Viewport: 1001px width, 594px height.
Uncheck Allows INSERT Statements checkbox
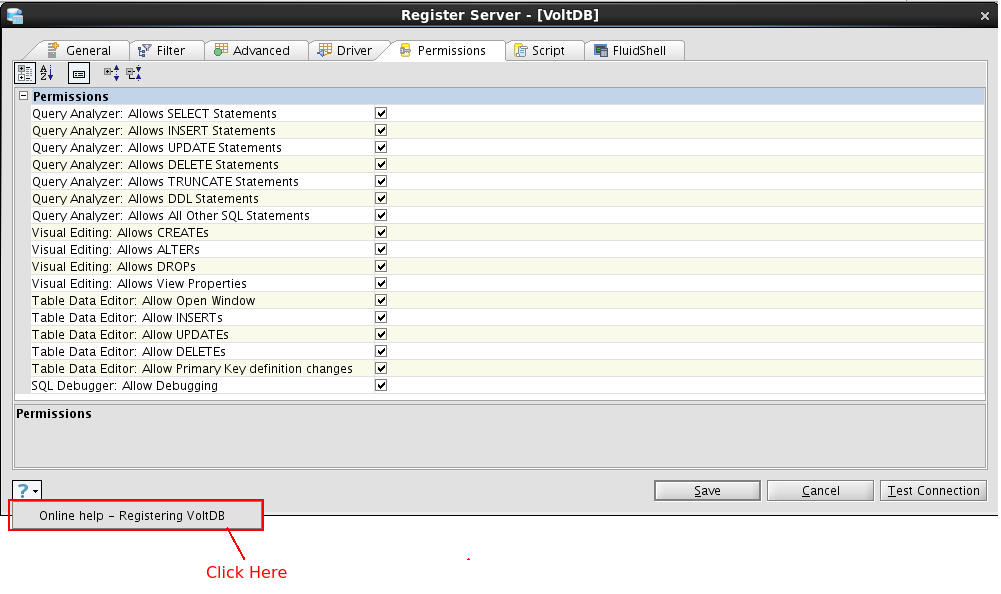(381, 130)
